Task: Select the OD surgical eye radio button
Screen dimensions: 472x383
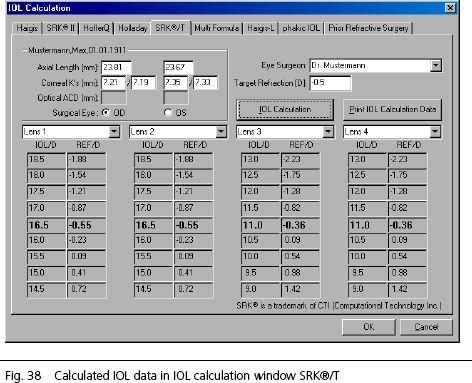Action: click(x=106, y=113)
